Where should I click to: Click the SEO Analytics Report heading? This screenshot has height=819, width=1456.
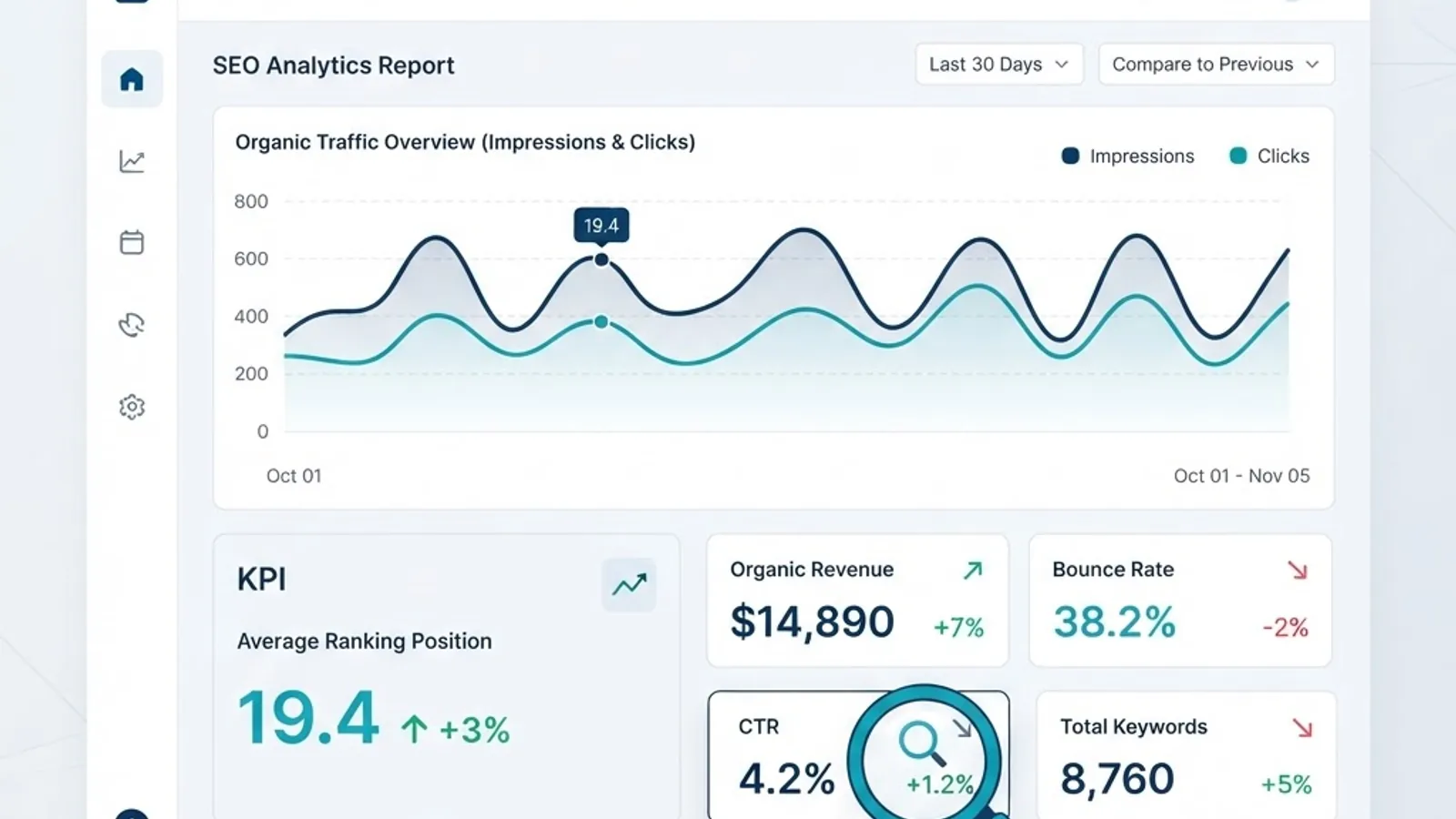(333, 66)
